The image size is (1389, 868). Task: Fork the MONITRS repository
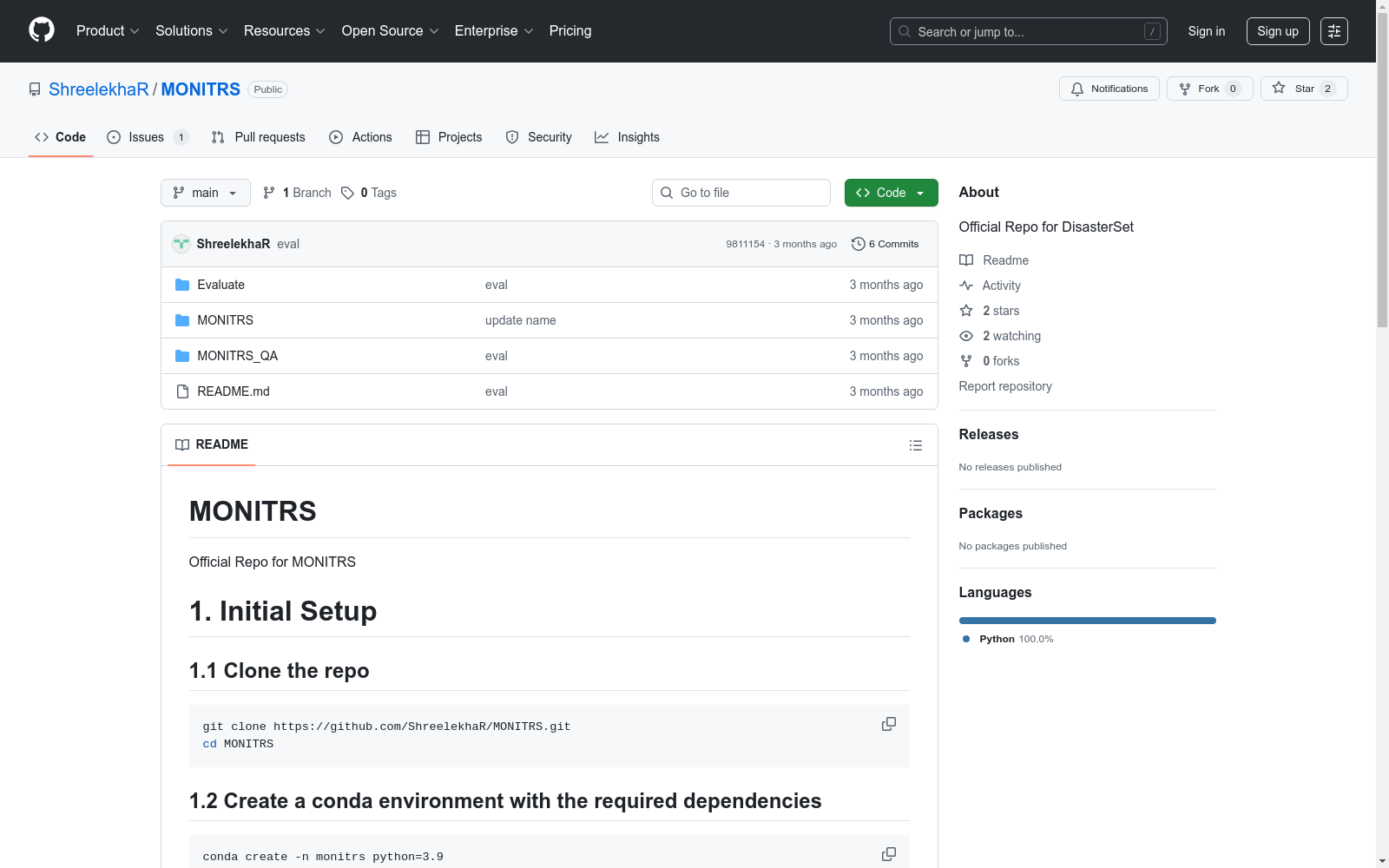[1210, 89]
